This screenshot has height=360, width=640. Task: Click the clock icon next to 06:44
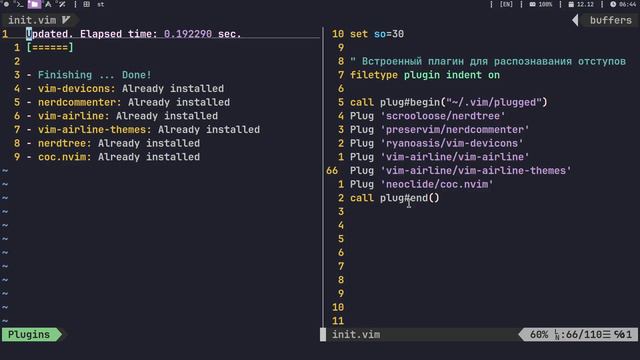coord(613,4)
